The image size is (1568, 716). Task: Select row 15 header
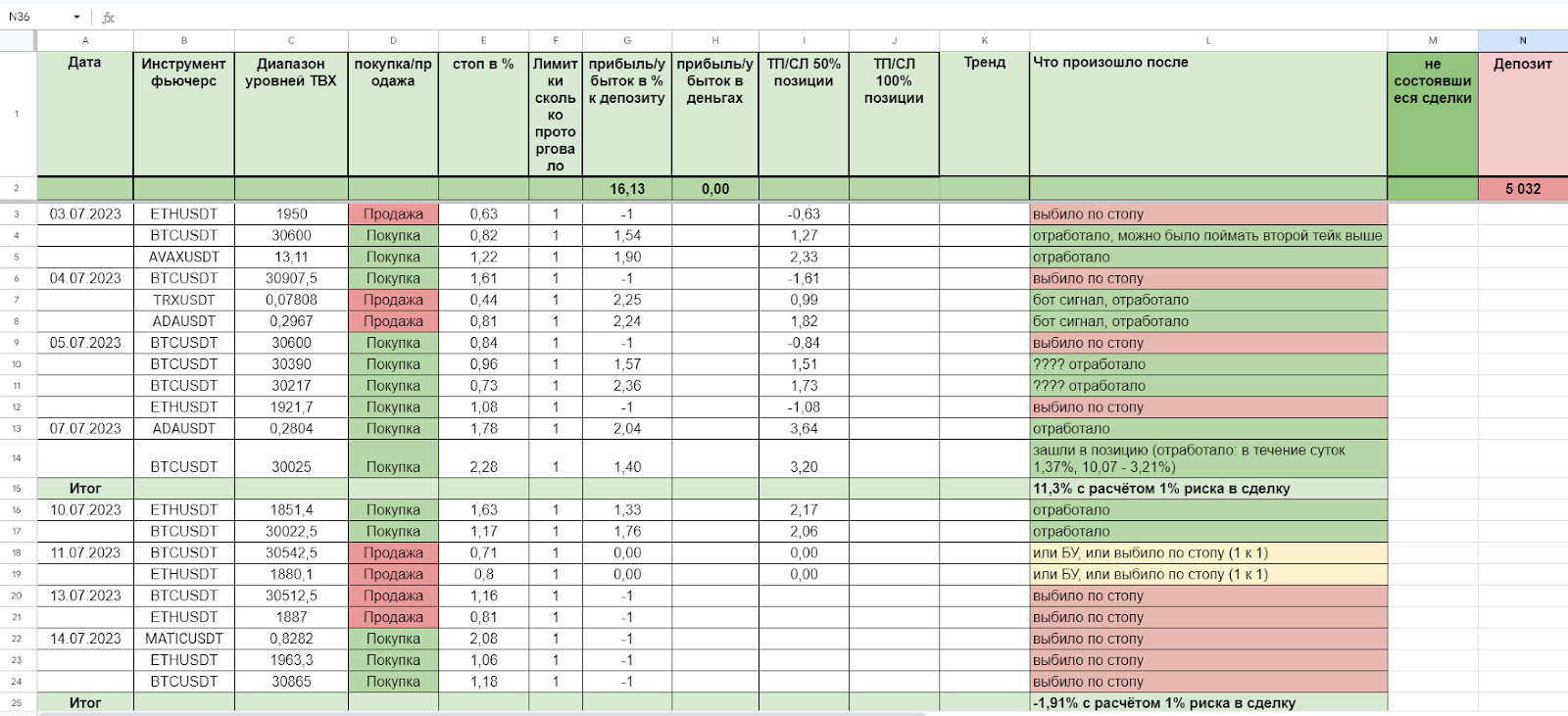pyautogui.click(x=17, y=488)
